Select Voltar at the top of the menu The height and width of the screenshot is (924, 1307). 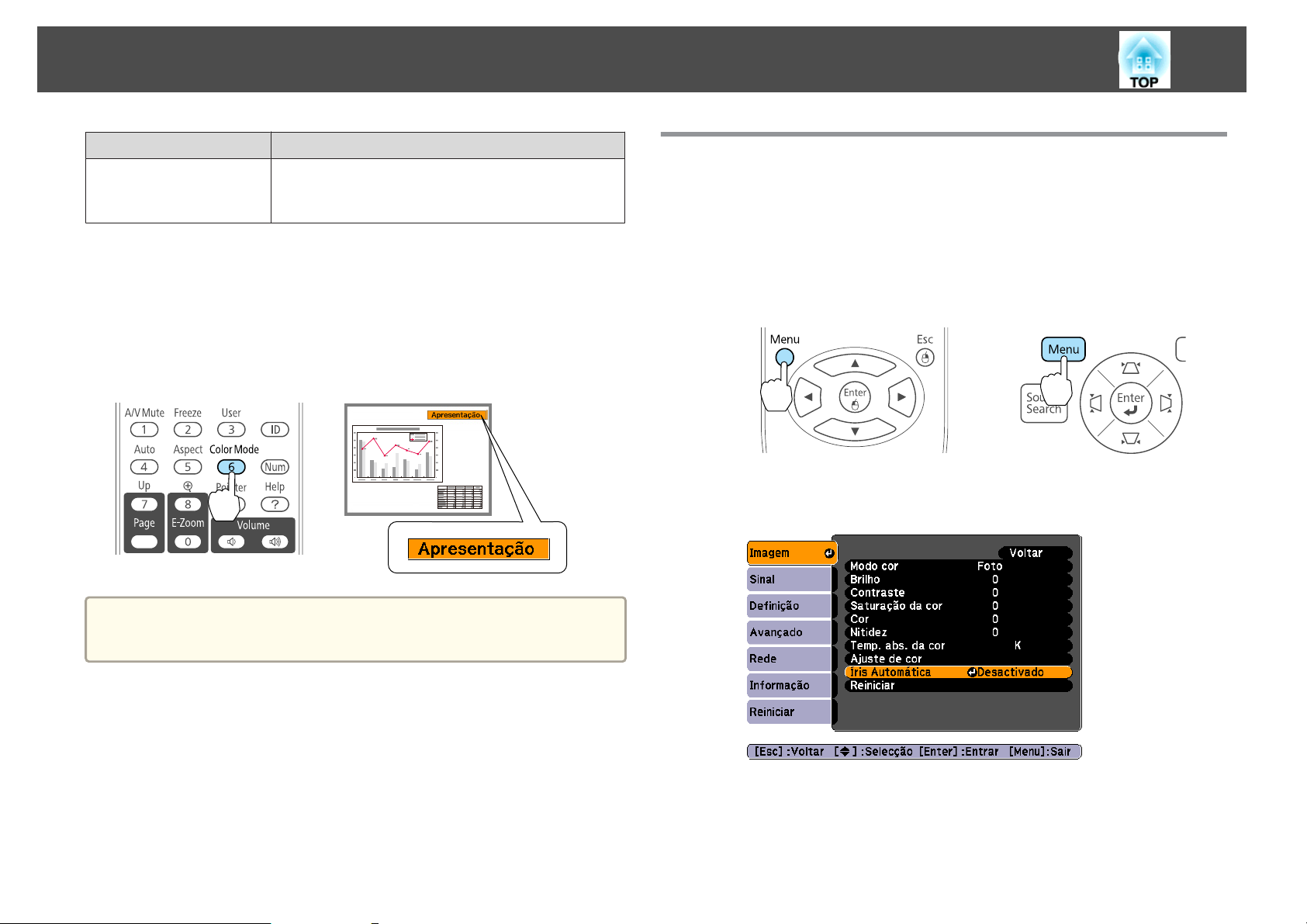[1035, 553]
